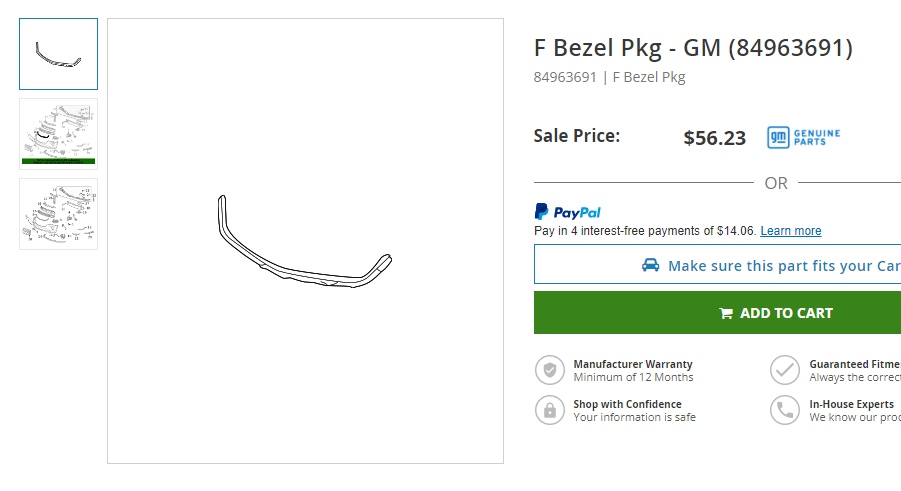Click the PayPal logo
Screen dimensions: 901x491
point(567,212)
